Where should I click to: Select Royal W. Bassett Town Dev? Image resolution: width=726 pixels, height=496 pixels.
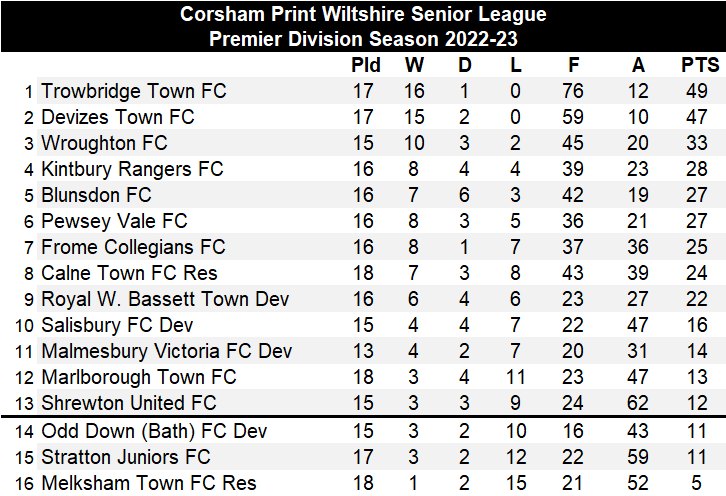coord(165,299)
